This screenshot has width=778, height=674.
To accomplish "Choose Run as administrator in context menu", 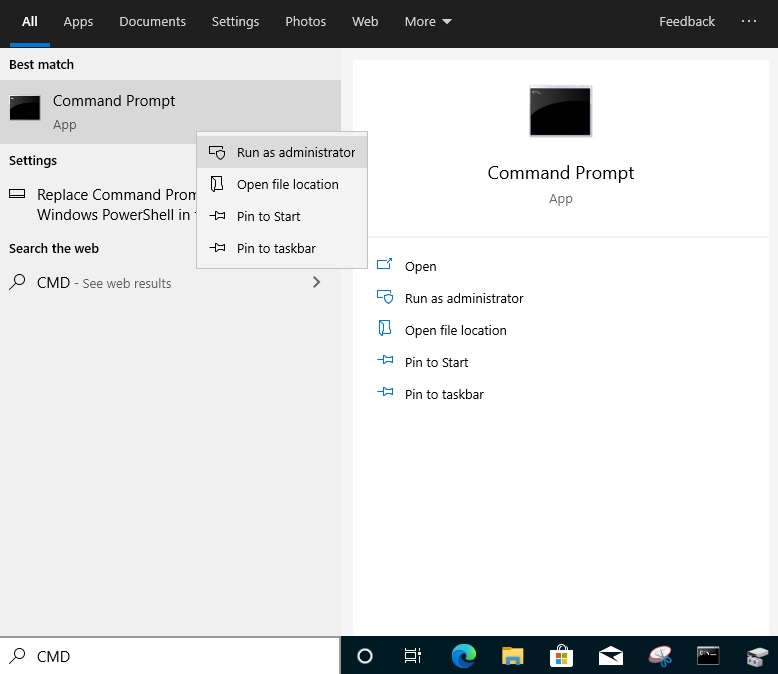I will (x=295, y=153).
